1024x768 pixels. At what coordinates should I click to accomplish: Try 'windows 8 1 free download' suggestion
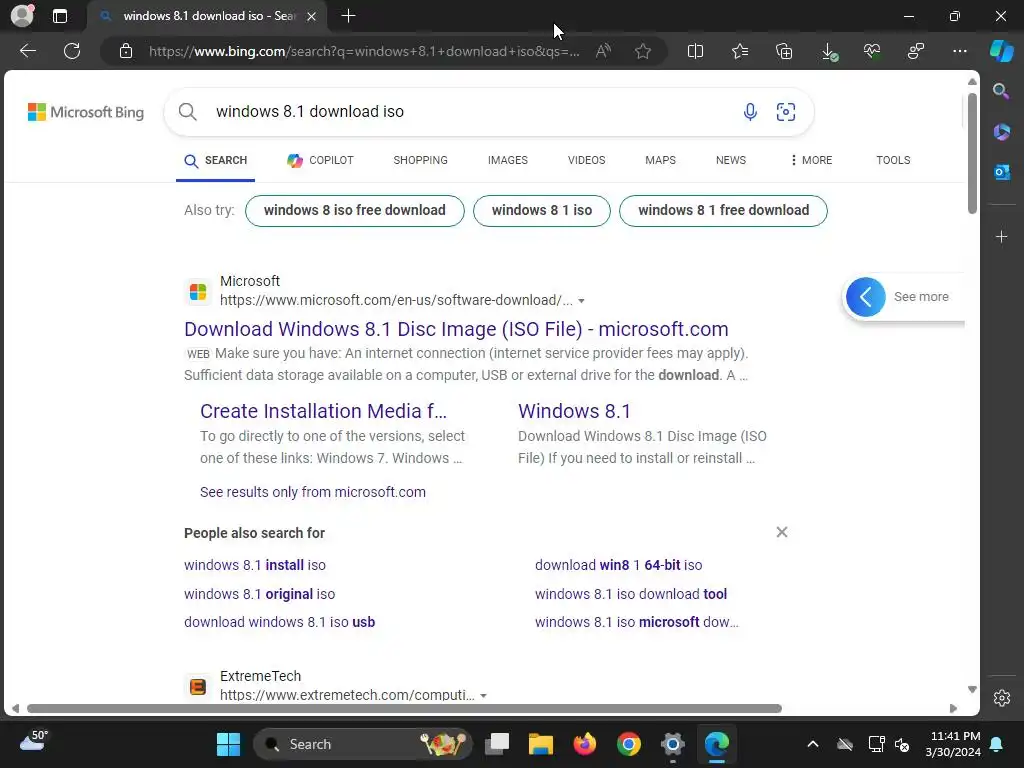(724, 210)
